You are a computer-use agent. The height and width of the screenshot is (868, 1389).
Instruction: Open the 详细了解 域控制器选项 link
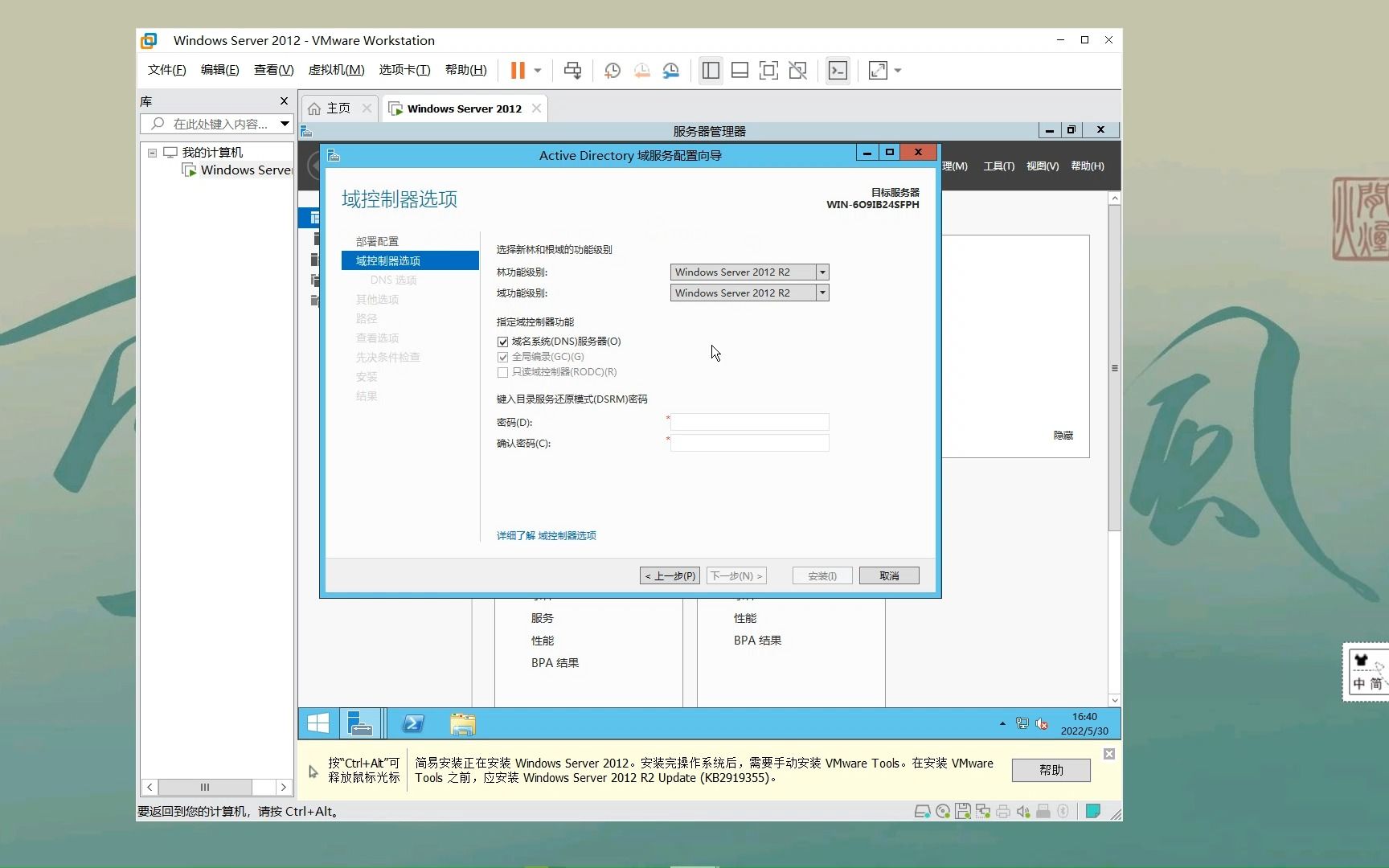pyautogui.click(x=546, y=535)
